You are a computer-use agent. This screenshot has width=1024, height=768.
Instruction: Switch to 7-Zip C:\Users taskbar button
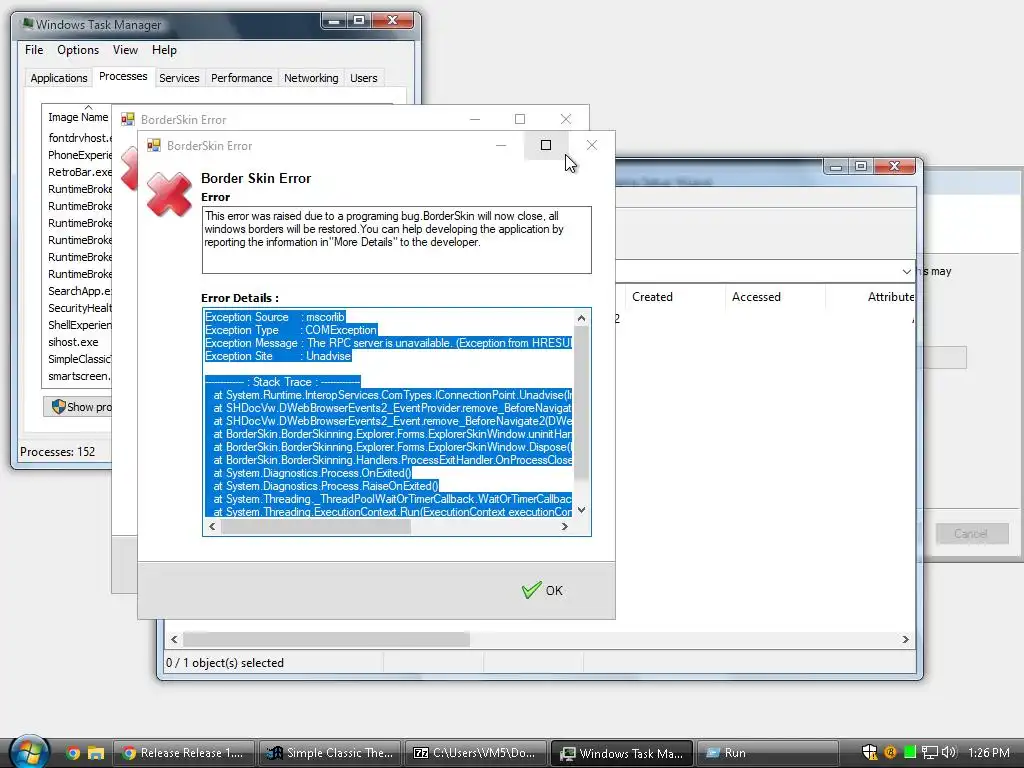[x=476, y=753]
